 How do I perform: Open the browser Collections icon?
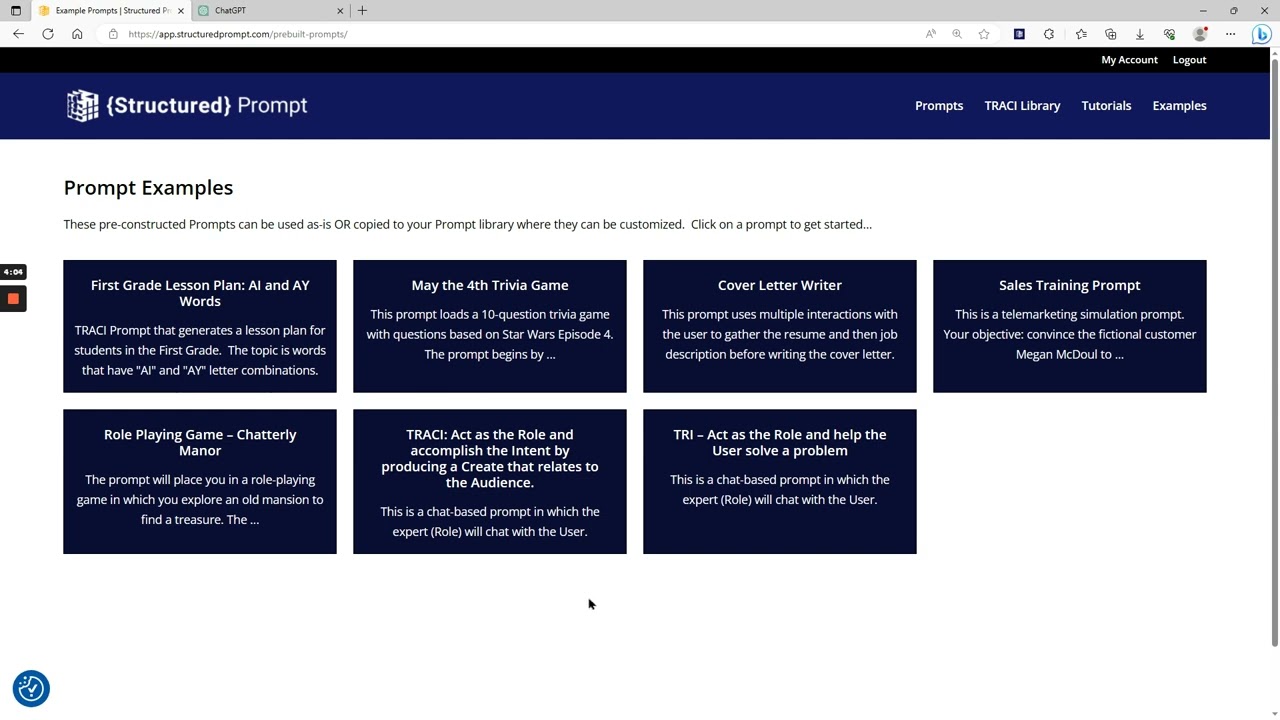[x=1110, y=34]
